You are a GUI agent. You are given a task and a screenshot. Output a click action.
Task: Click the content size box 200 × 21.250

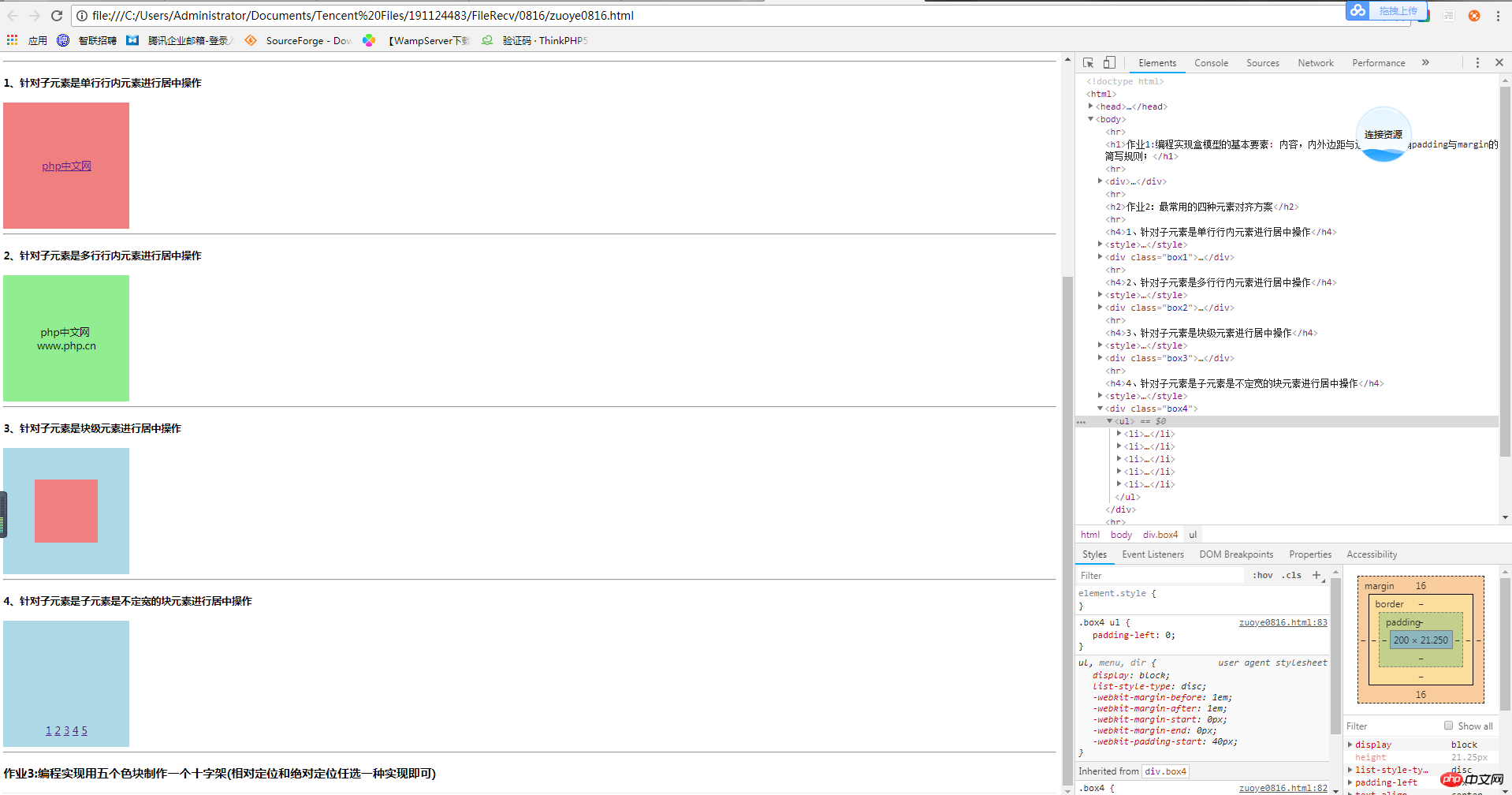(1421, 640)
